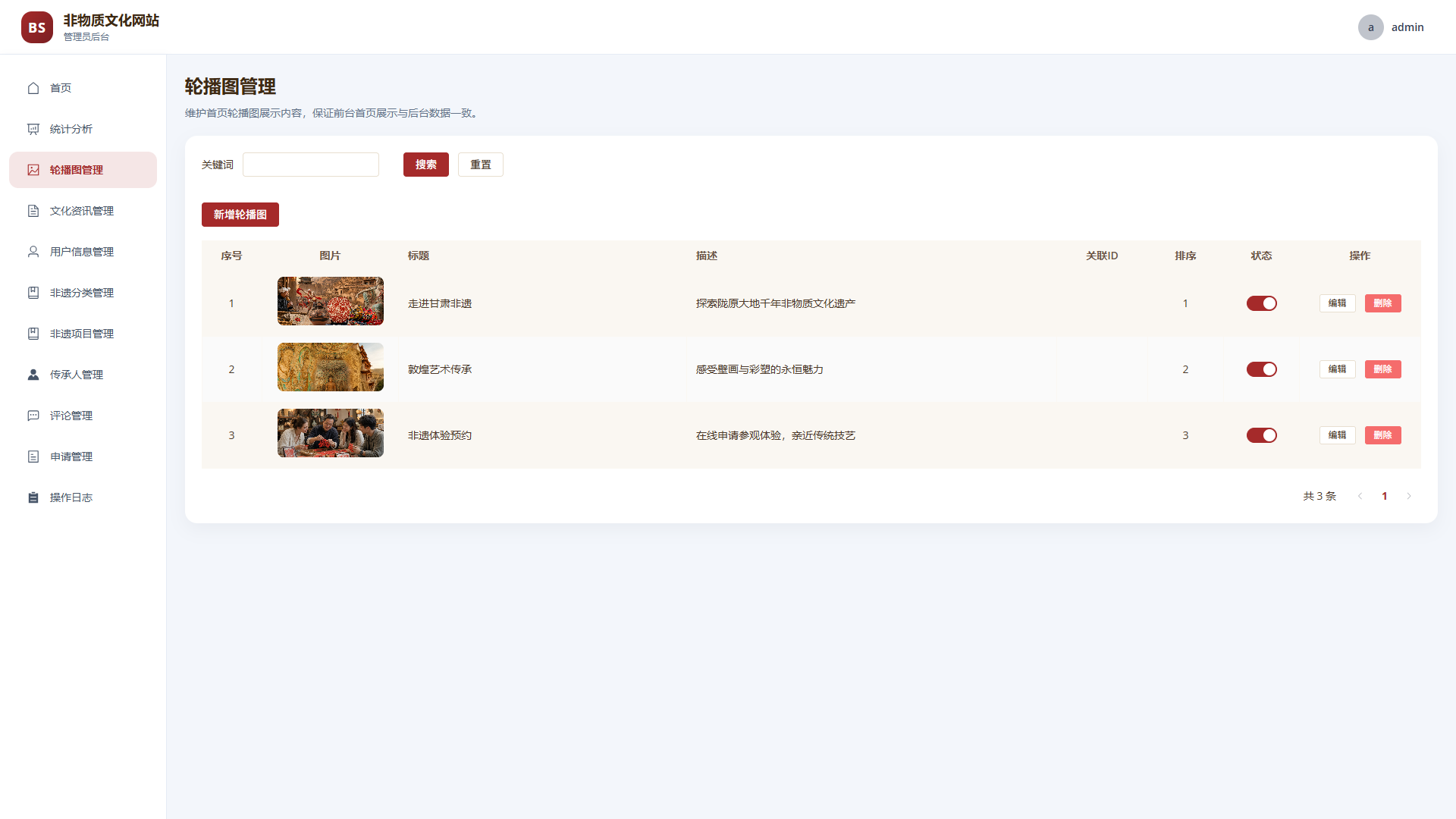Go to previous page arrow
Viewport: 1456px width, 819px height.
pyautogui.click(x=1360, y=496)
